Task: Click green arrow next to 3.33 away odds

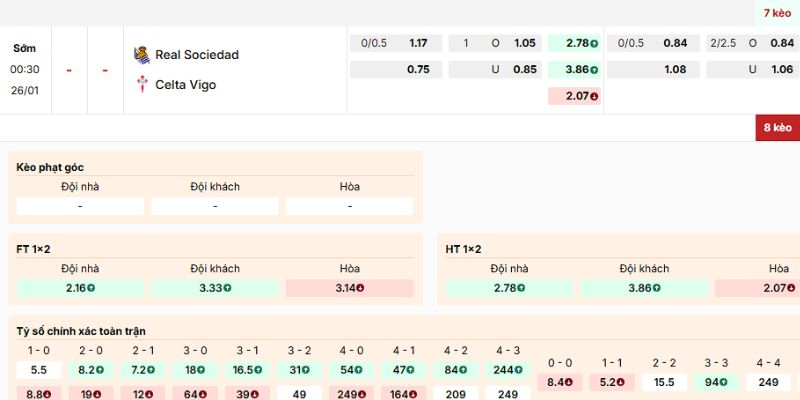Action: coord(225,288)
